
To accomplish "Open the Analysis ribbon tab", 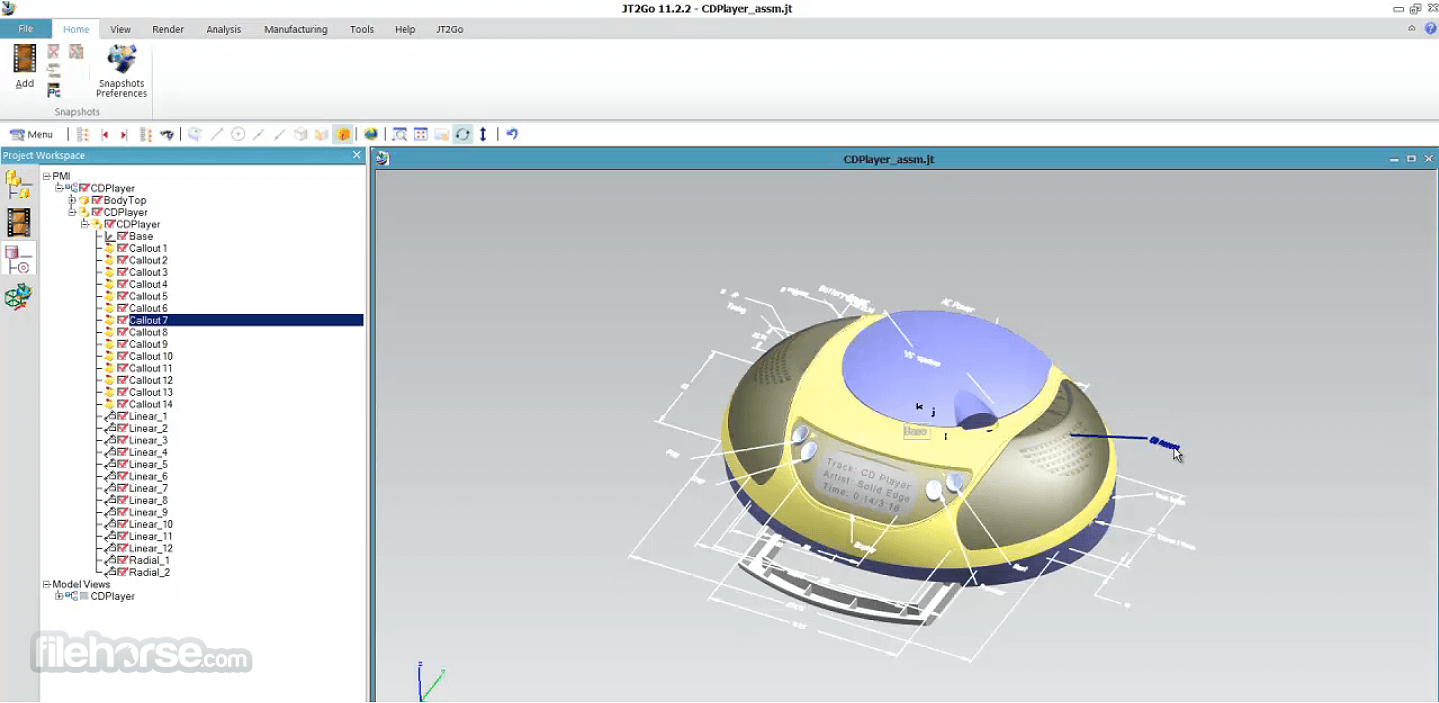I will tap(224, 30).
